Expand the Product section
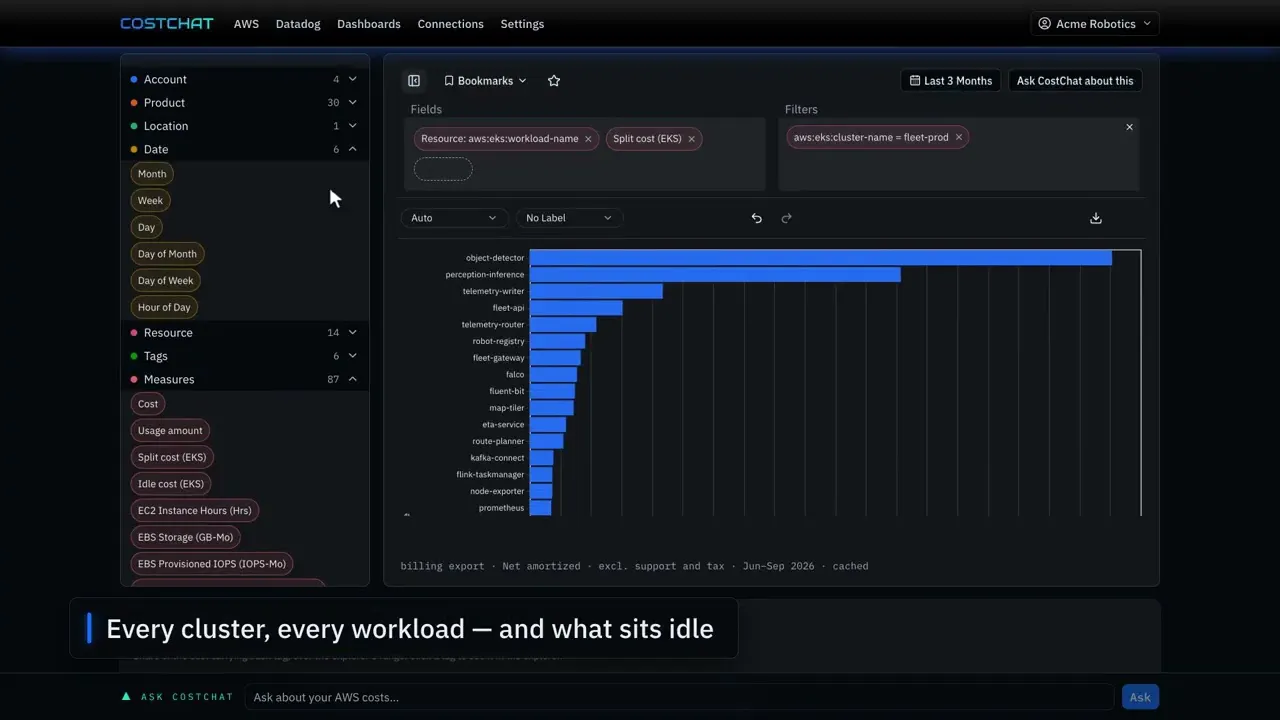 coord(244,103)
